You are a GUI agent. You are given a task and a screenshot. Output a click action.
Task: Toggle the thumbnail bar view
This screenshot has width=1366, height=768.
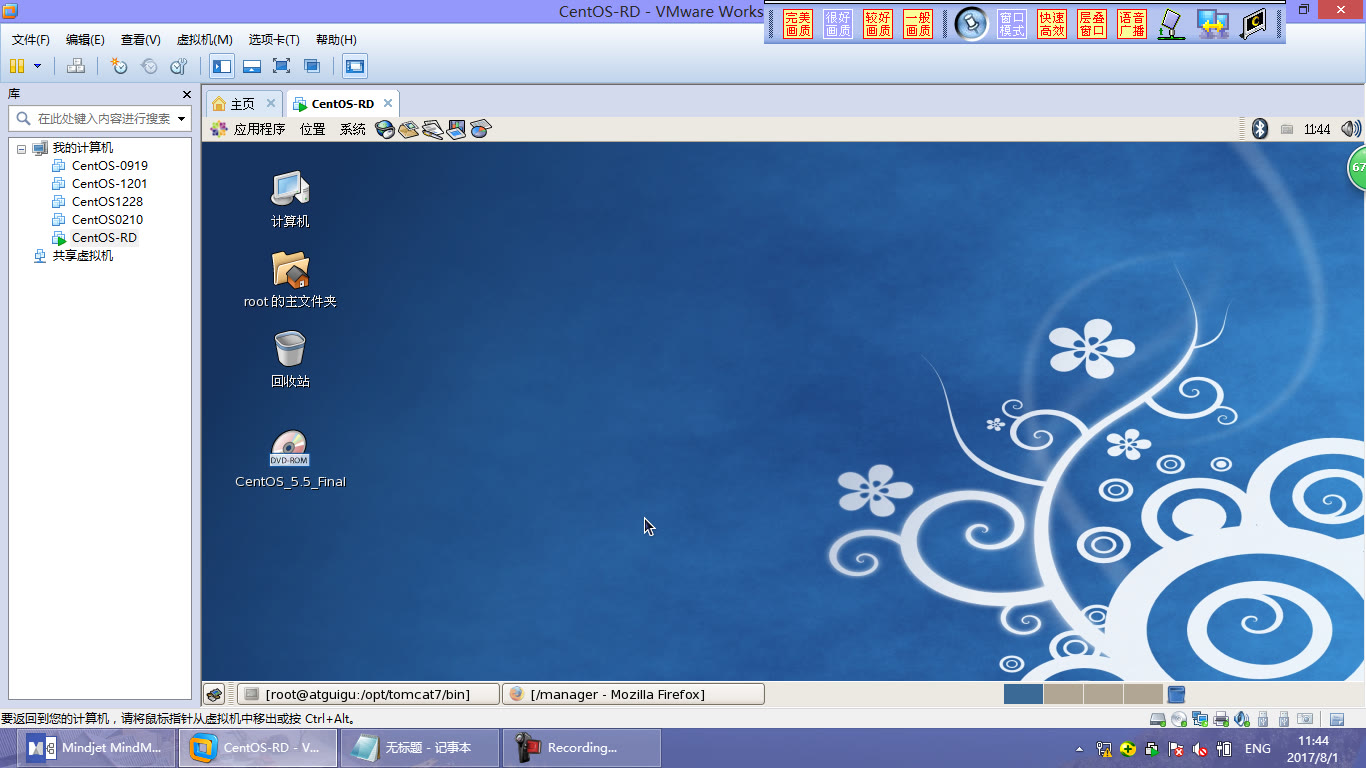pos(252,66)
